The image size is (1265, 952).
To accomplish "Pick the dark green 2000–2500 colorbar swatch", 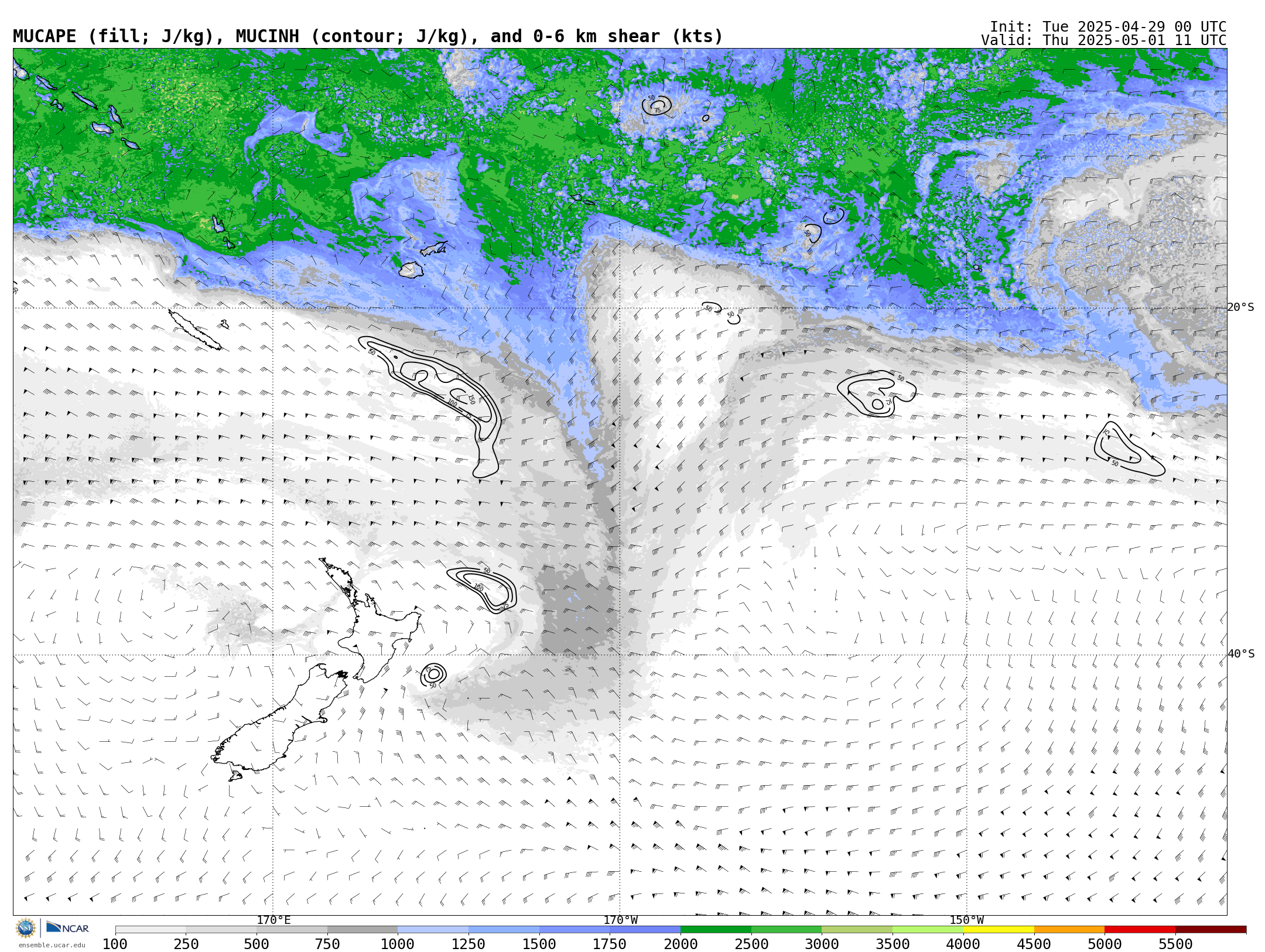I will [x=716, y=930].
